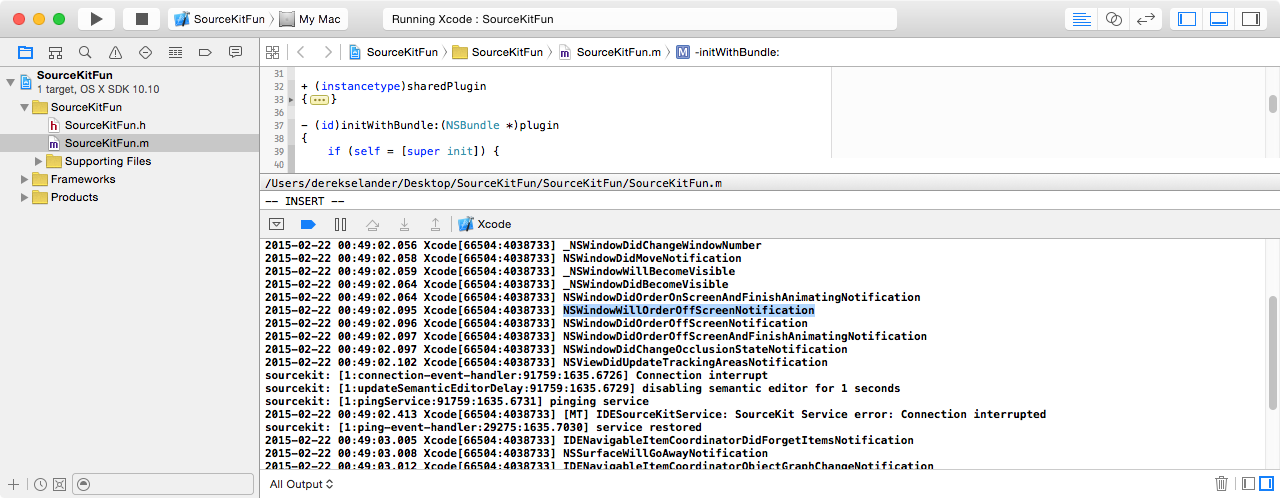
Task: Show the Standard editor
Action: click(x=1081, y=19)
